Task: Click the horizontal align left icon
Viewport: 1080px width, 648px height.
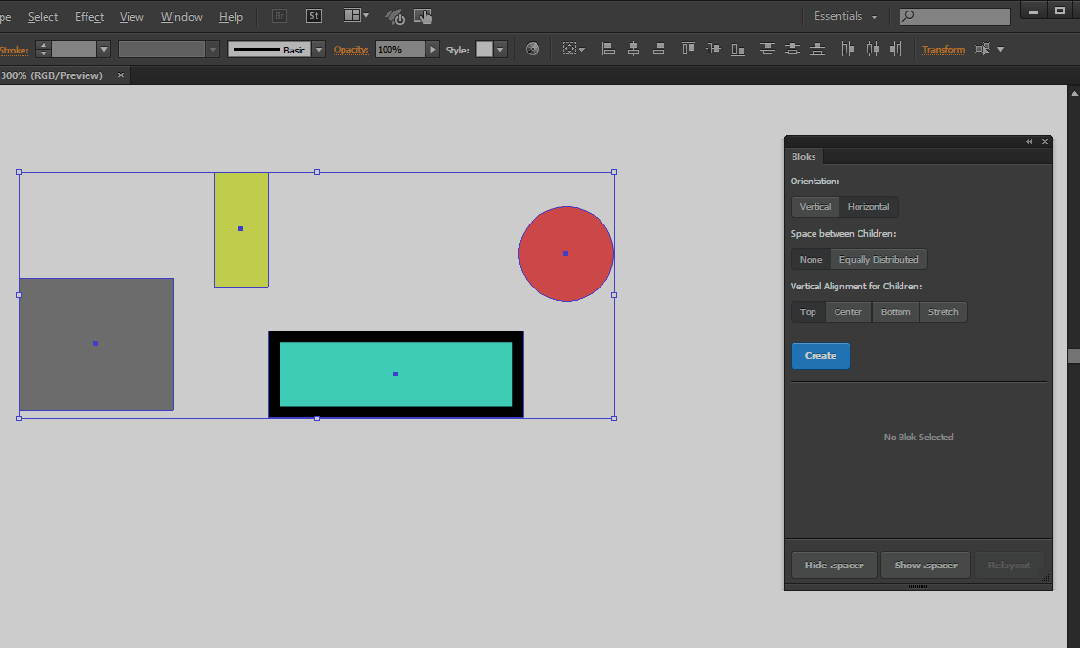Action: [x=608, y=49]
